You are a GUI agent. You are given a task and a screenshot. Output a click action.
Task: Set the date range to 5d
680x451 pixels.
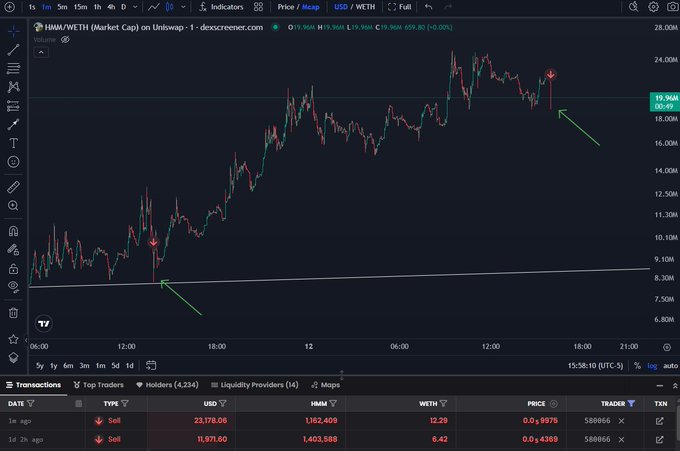[x=115, y=366]
